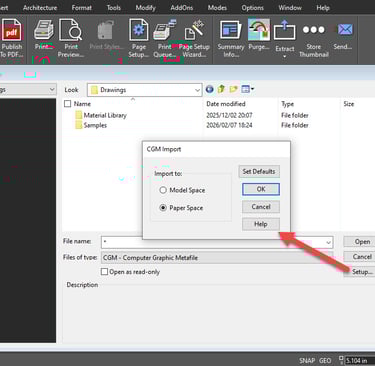
Task: Open the Modify menu
Action: 145,7
